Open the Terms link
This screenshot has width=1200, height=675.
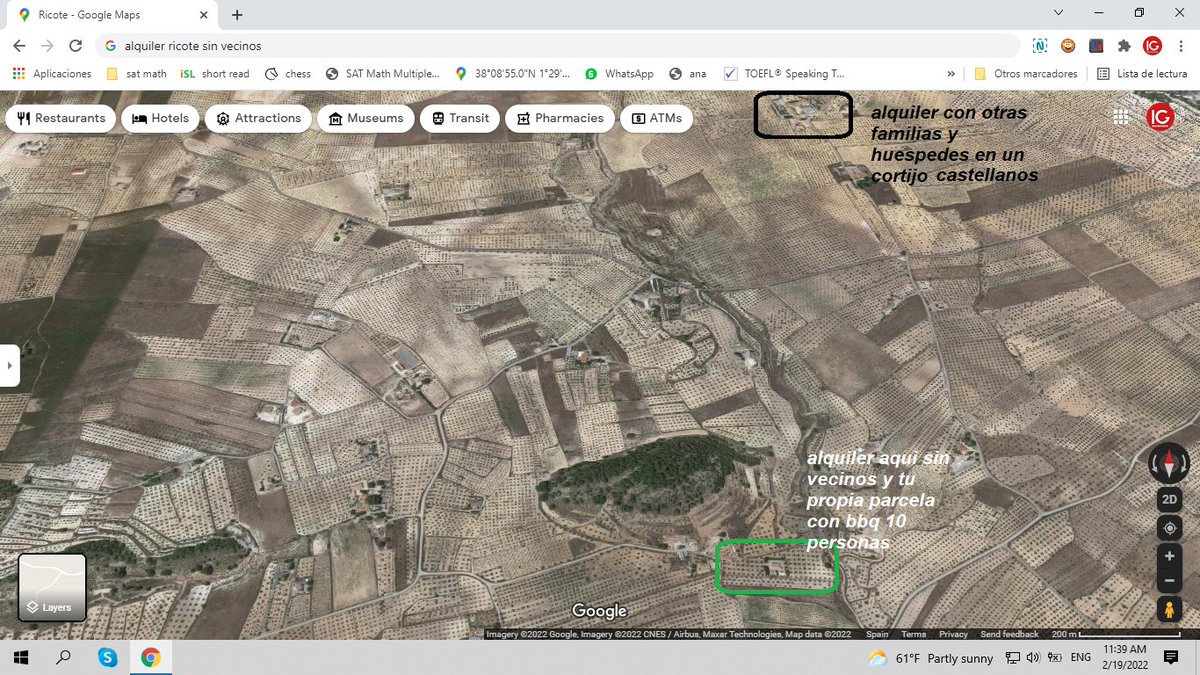tap(913, 634)
